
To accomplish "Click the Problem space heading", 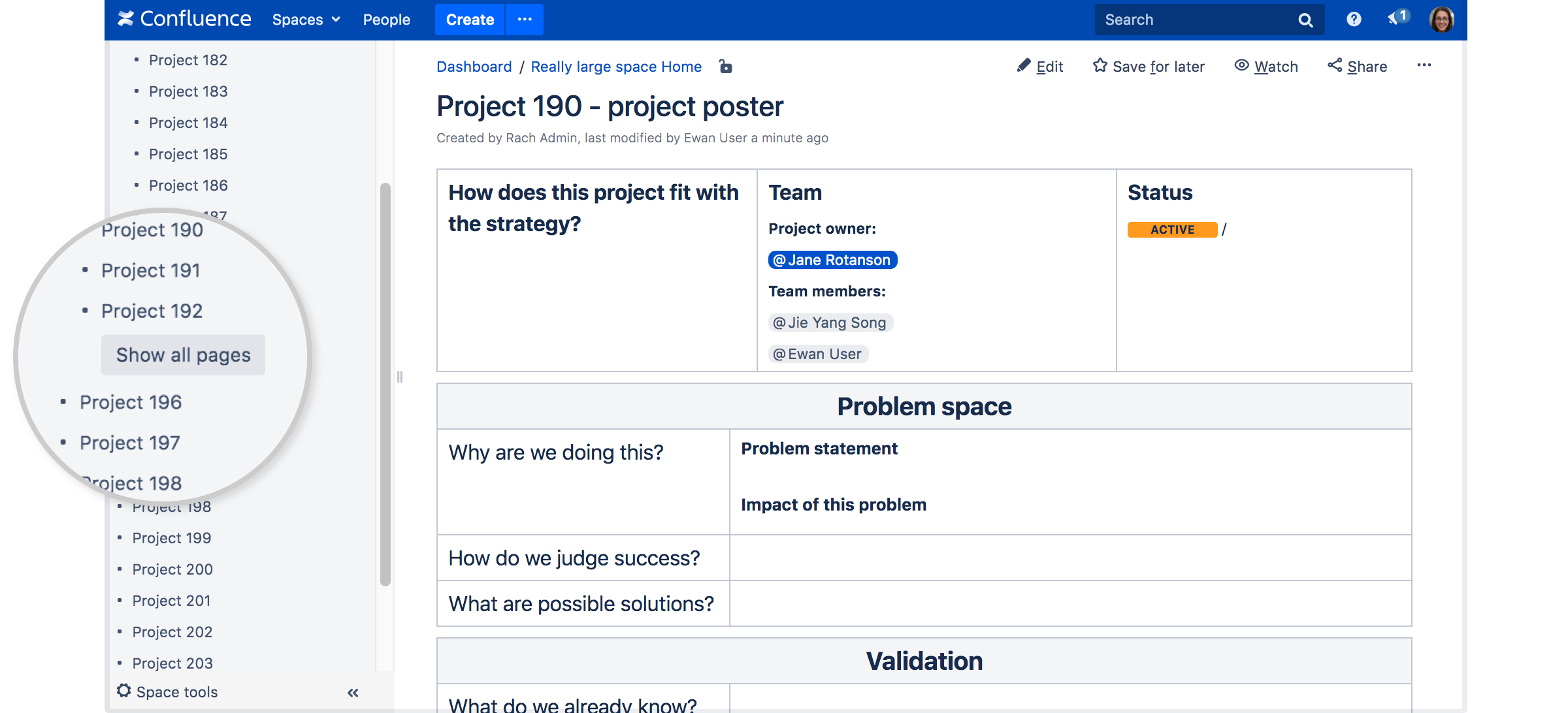I will coord(924,406).
